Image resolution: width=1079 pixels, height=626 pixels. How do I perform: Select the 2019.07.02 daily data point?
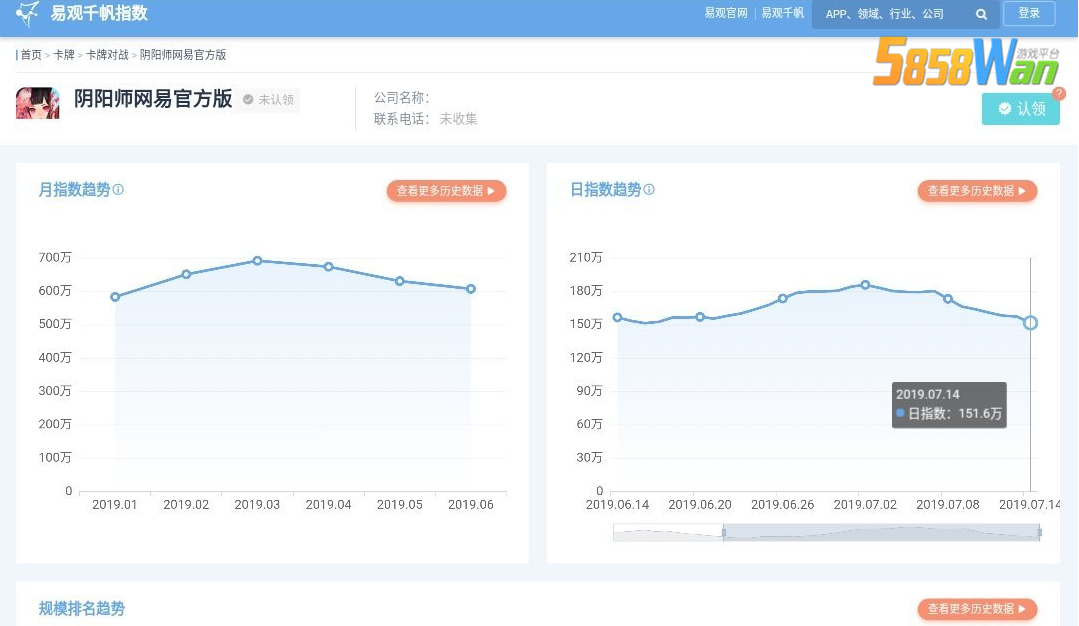click(x=865, y=285)
